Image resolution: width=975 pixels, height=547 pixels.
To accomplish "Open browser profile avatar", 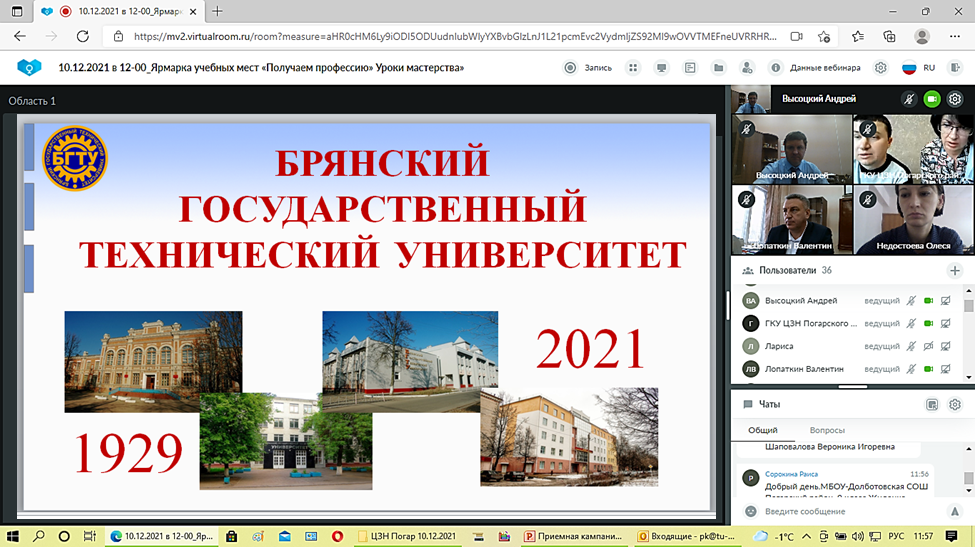I will (x=922, y=37).
